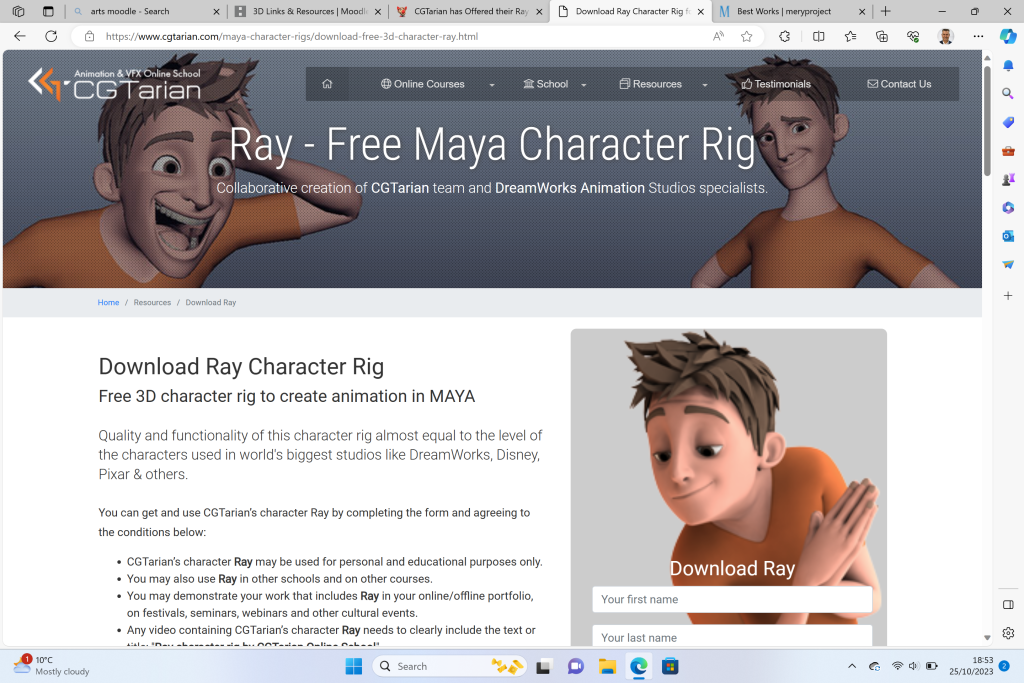Open sidebar Tools briefcase icon
Screen dimensions: 1024x683
[x=1008, y=151]
